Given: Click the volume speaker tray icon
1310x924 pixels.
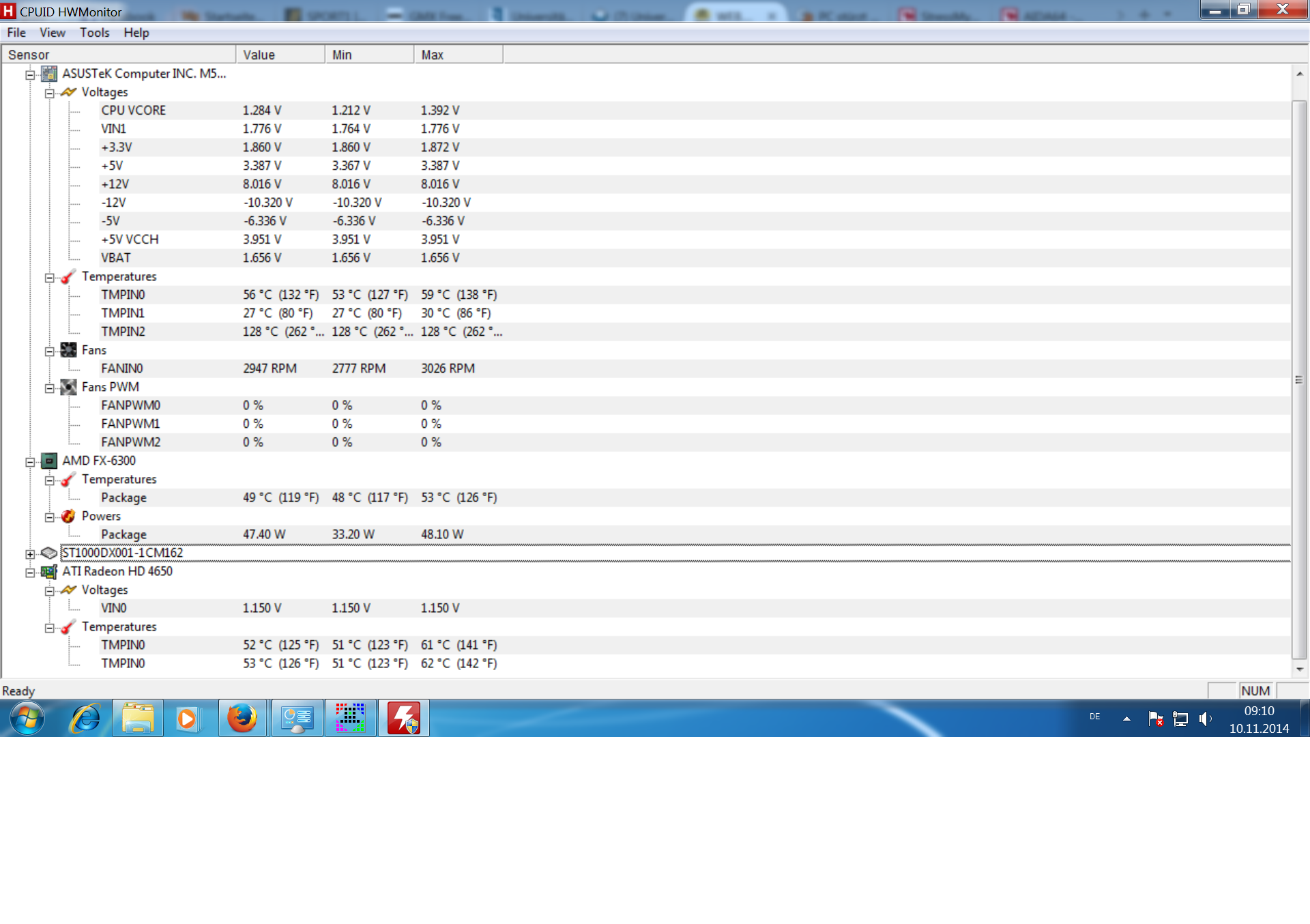Looking at the screenshot, I should (1206, 719).
